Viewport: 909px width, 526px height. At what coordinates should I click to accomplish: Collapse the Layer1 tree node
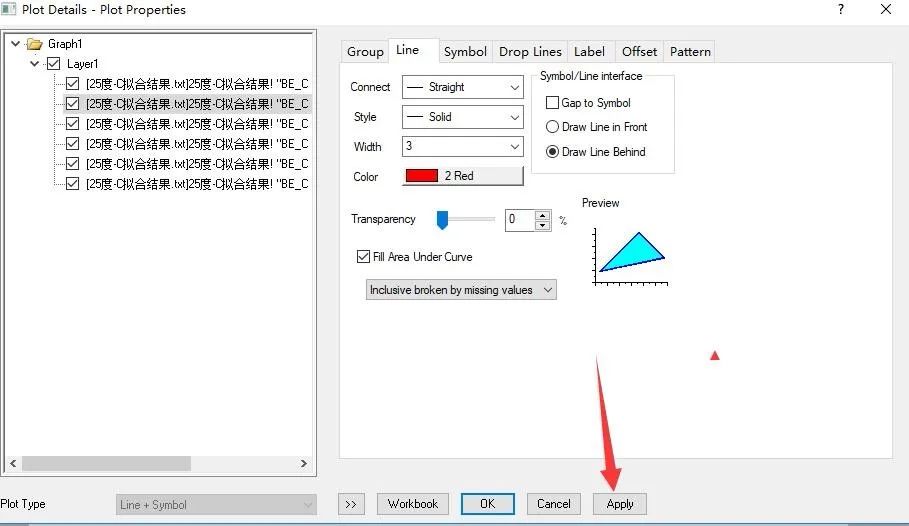[35, 64]
